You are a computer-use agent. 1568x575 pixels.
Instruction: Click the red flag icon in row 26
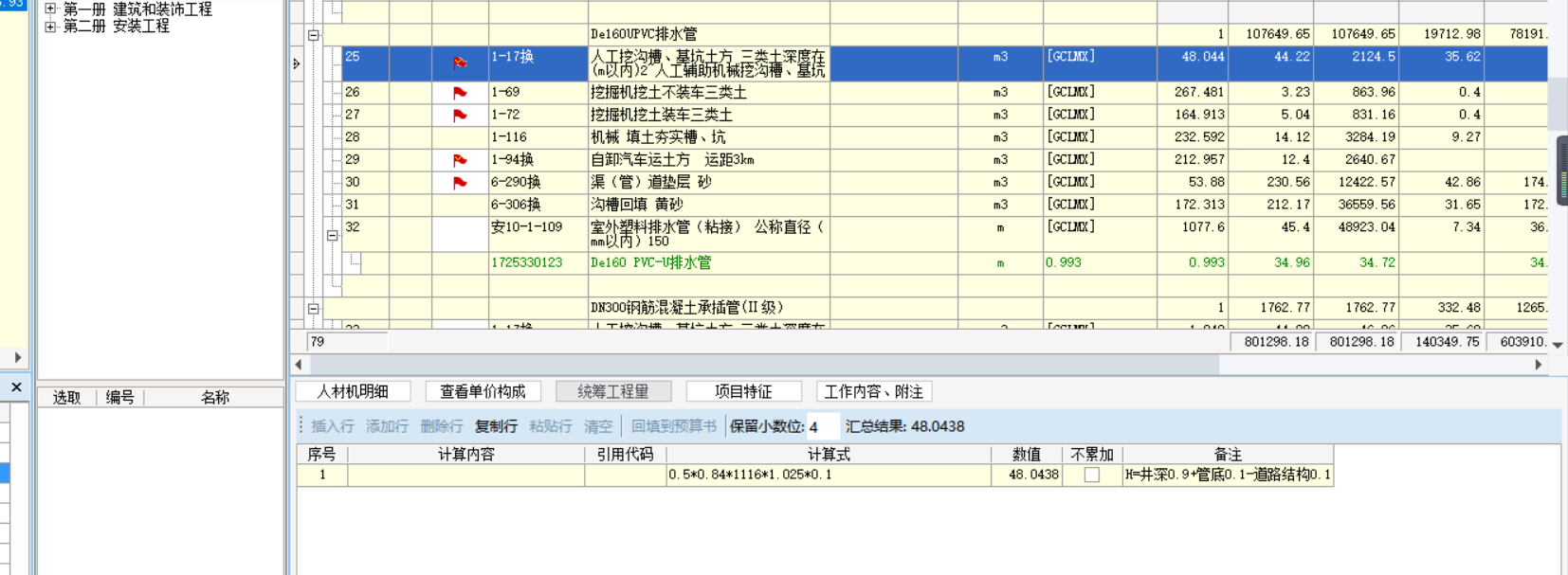pos(460,93)
